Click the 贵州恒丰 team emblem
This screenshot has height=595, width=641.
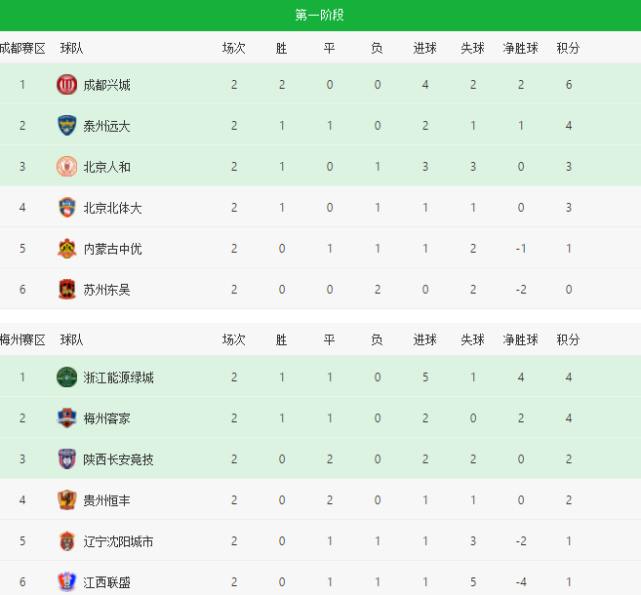click(67, 500)
